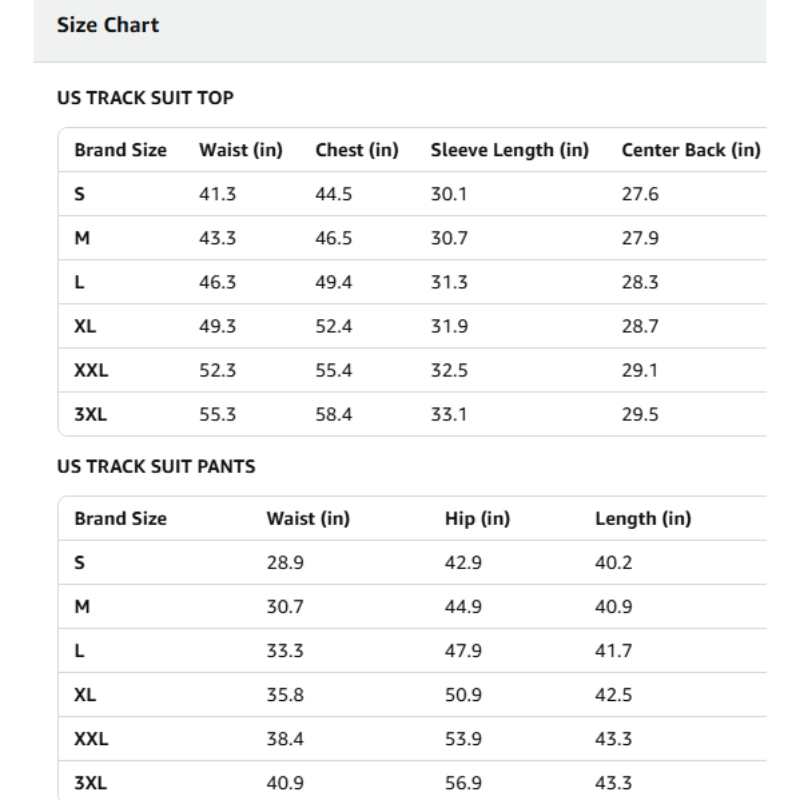The height and width of the screenshot is (800, 800).
Task: Select the Center Back (in) column header
Action: pos(691,150)
